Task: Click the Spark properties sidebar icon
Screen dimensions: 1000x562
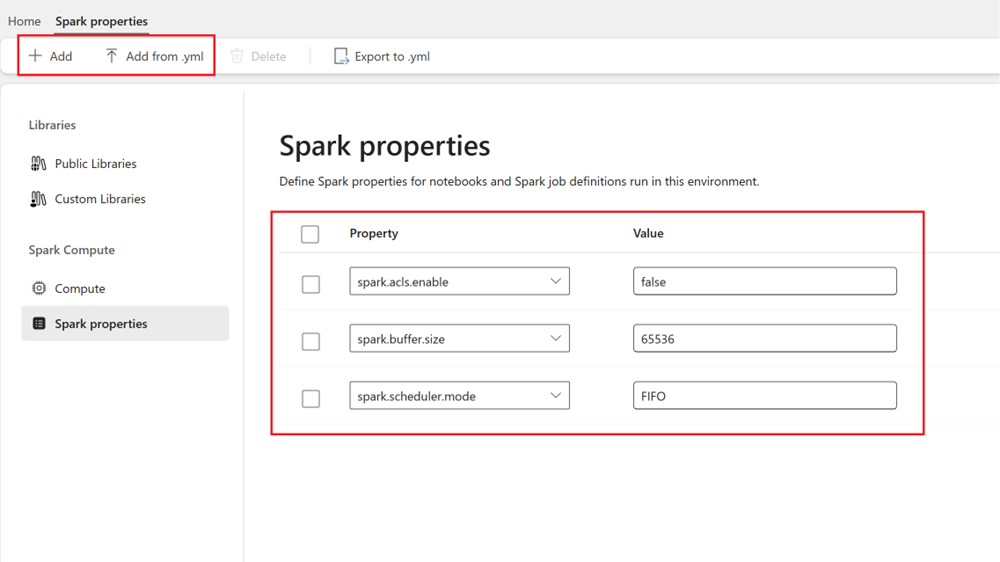Action: (x=39, y=324)
